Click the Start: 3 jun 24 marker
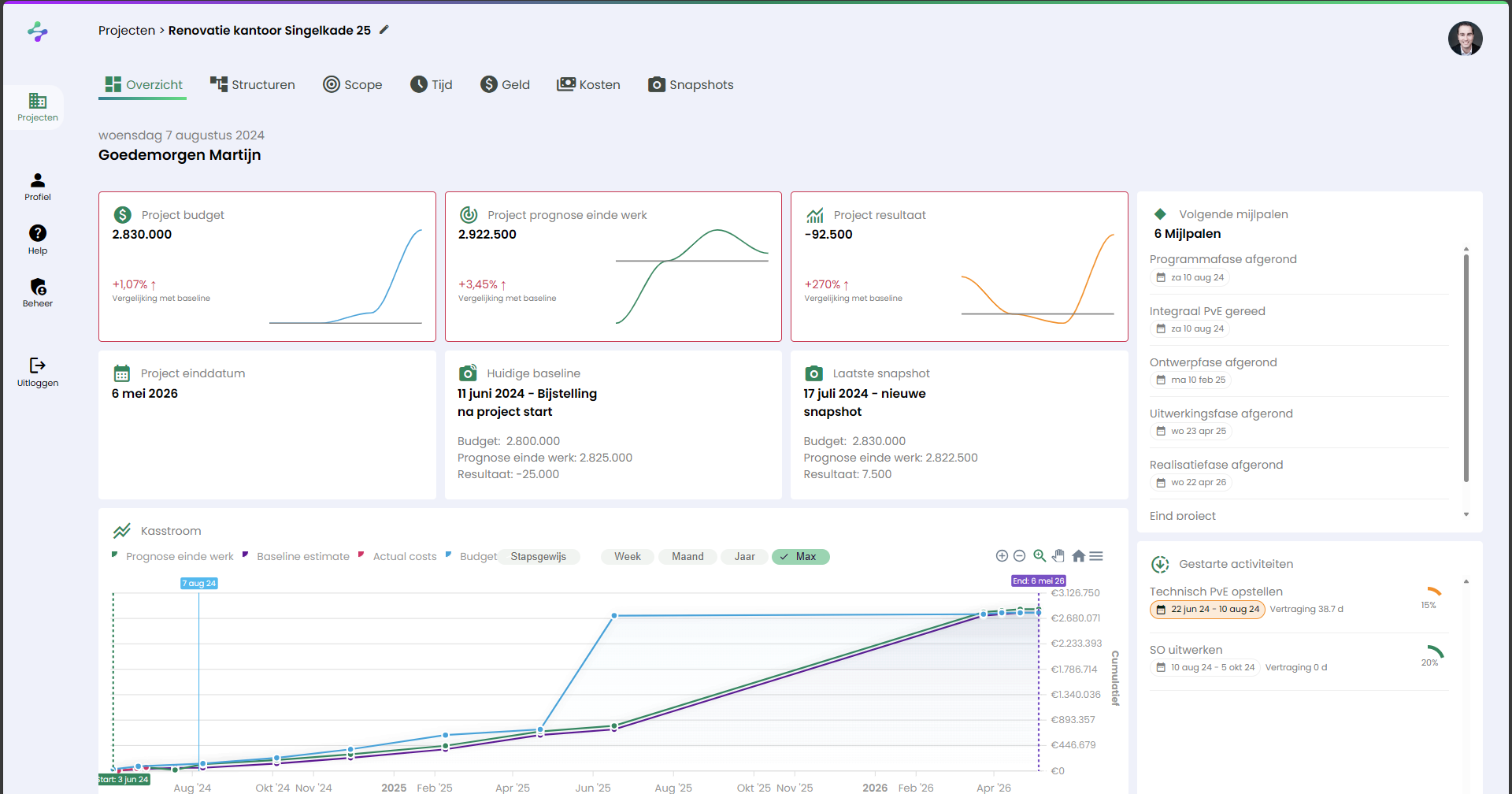This screenshot has height=794, width=1512. coord(124,779)
